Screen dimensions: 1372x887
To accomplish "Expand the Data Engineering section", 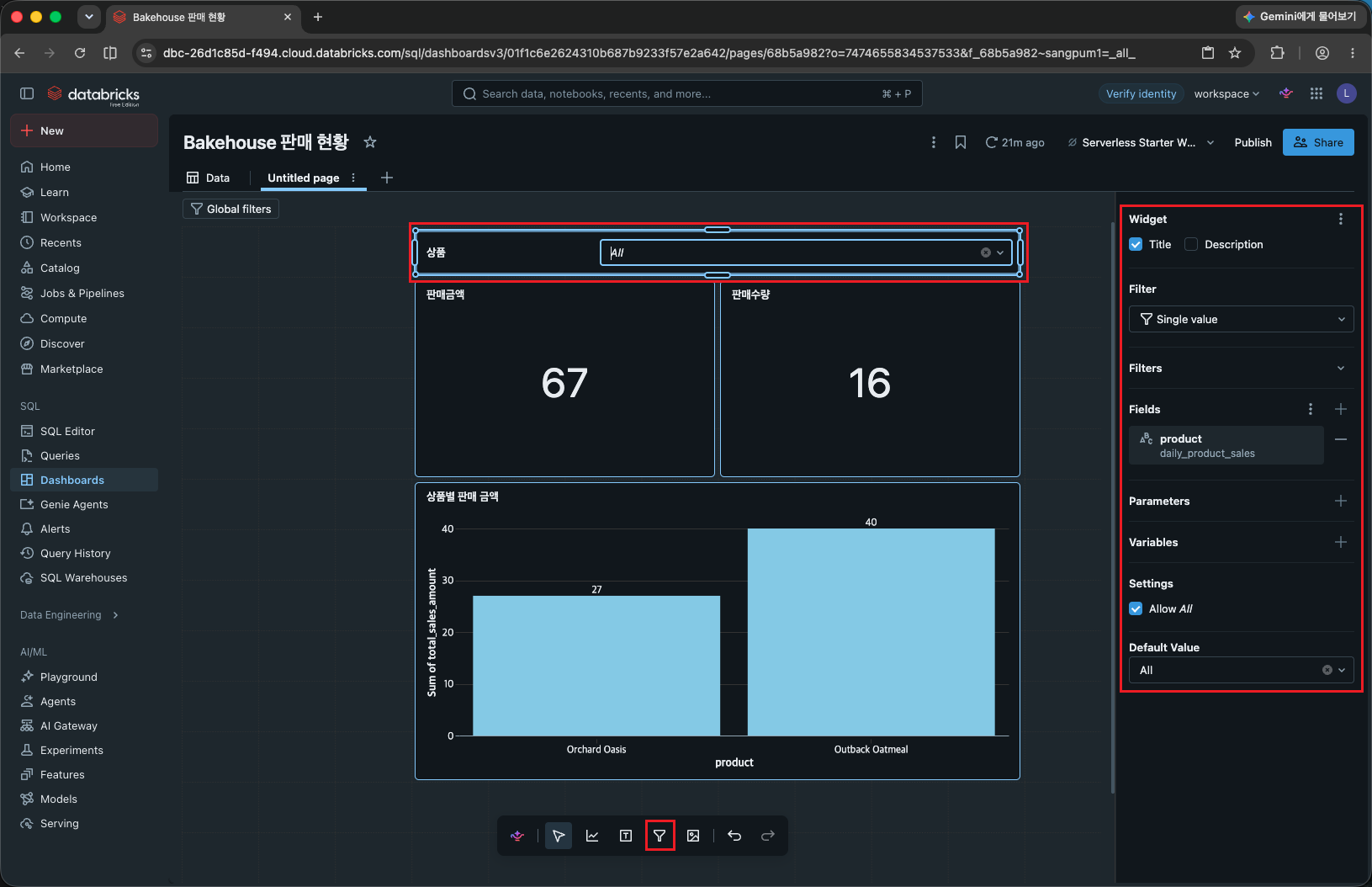I will (x=69, y=615).
